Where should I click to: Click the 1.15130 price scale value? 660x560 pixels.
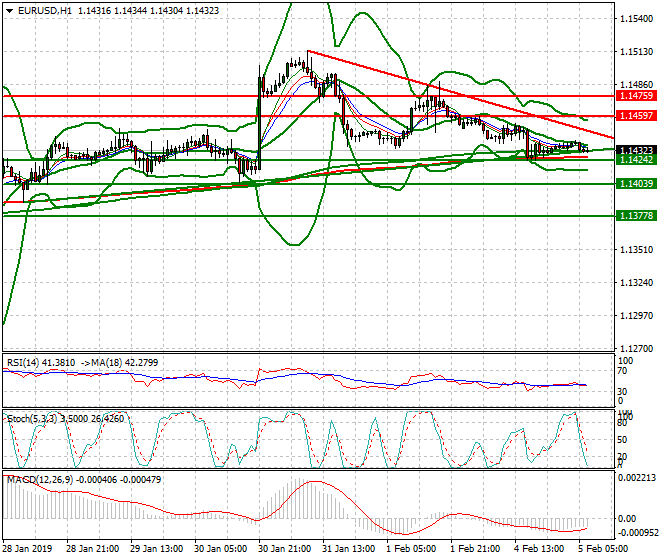tap(636, 52)
